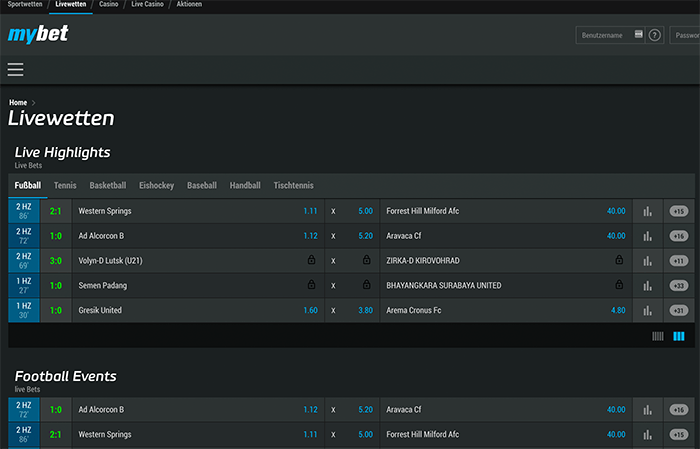Switch to the blue three-column view

[x=679, y=337]
